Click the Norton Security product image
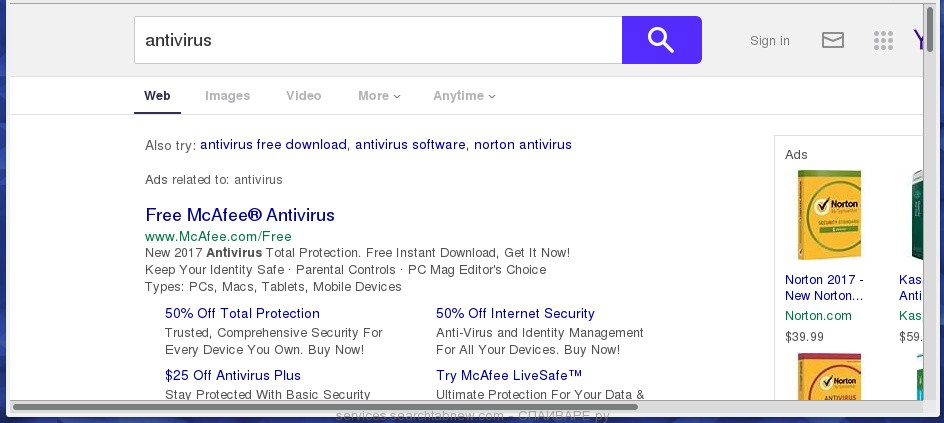Image resolution: width=944 pixels, height=423 pixels. pos(829,215)
